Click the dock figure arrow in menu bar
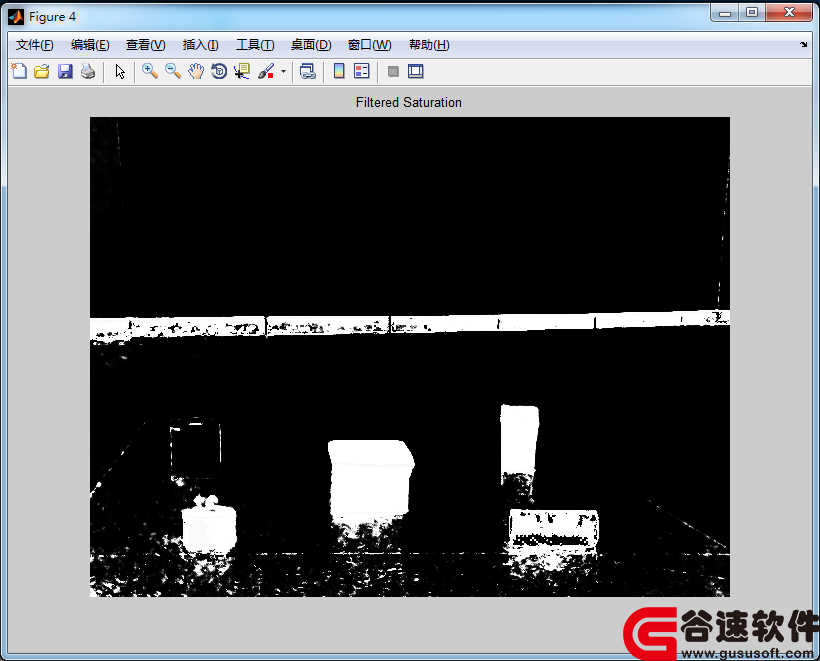Image resolution: width=820 pixels, height=661 pixels. coord(804,45)
